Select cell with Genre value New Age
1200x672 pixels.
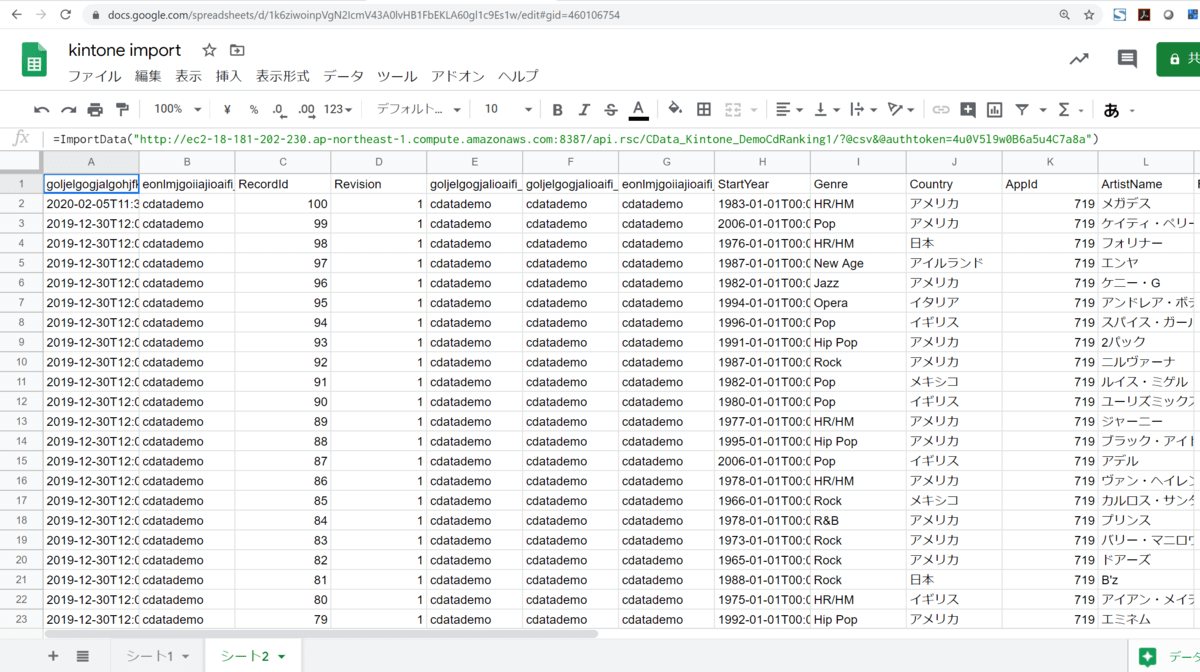pos(857,263)
